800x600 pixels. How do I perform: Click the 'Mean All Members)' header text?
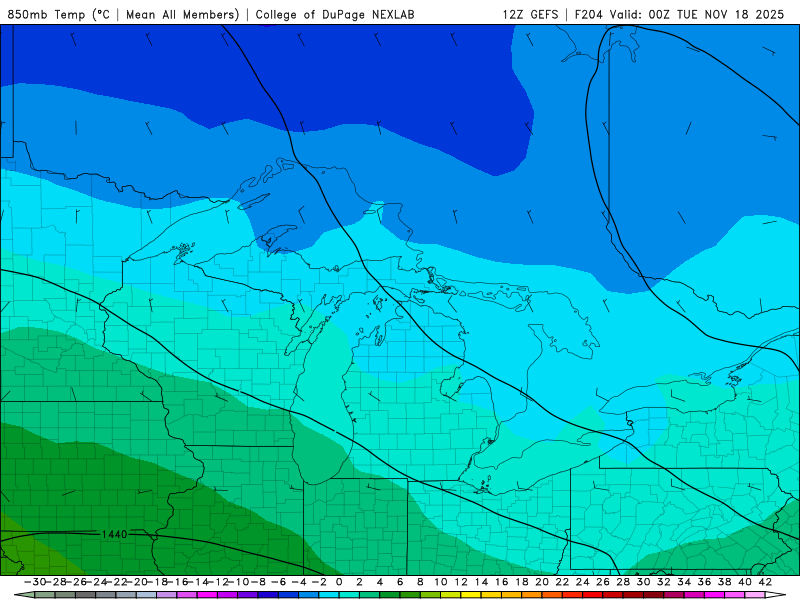pyautogui.click(x=183, y=14)
